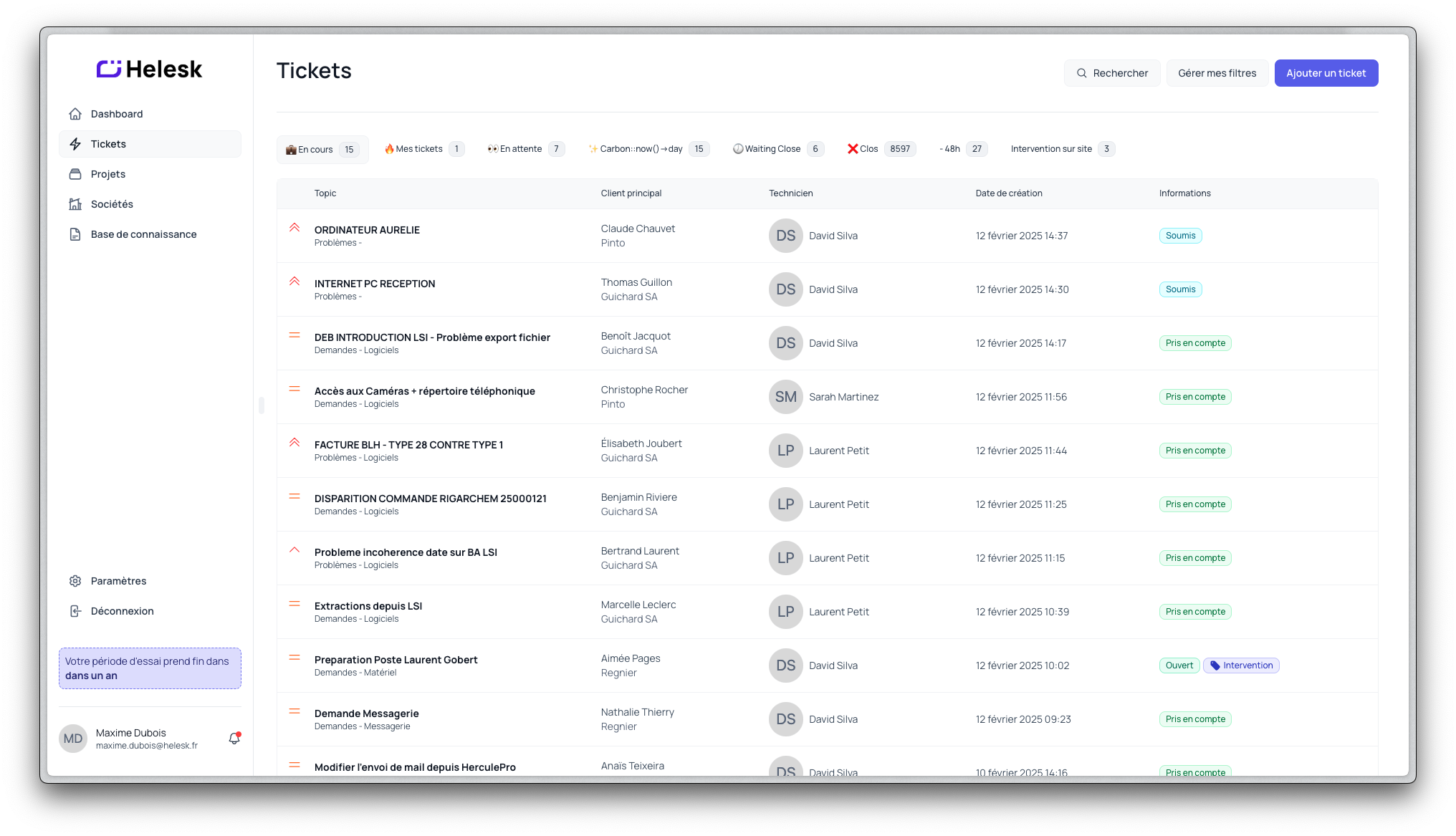This screenshot has width=1456, height=836.
Task: Select the Mes tickets filter tab
Action: coord(424,149)
